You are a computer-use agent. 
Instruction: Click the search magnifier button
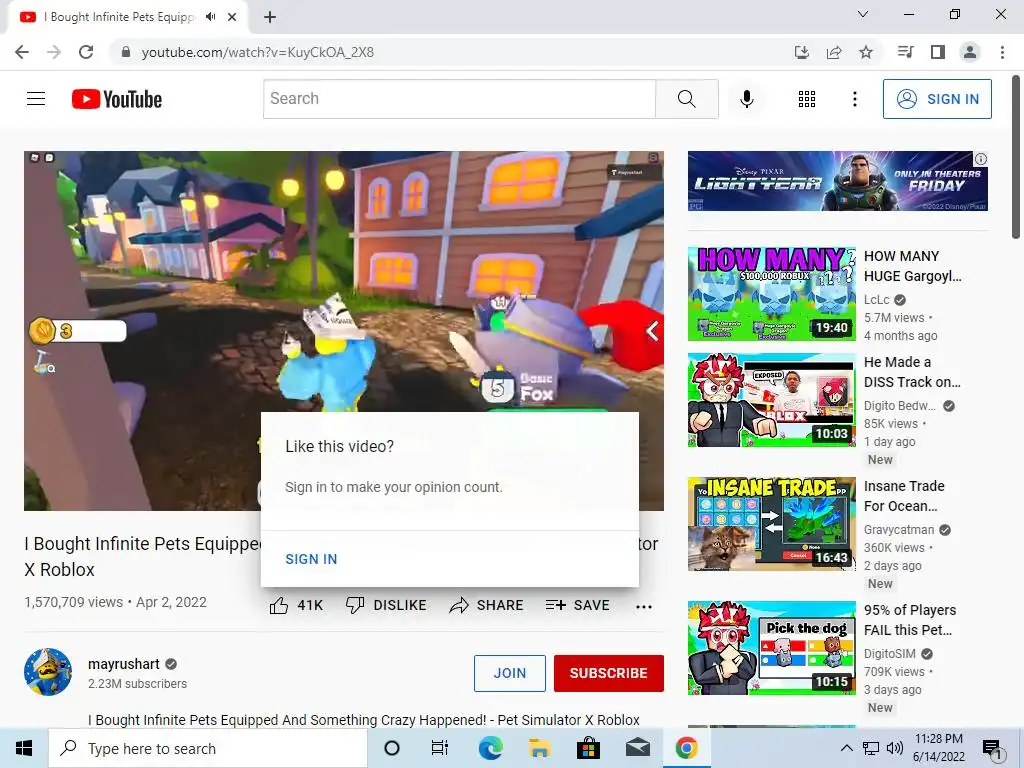tap(686, 99)
